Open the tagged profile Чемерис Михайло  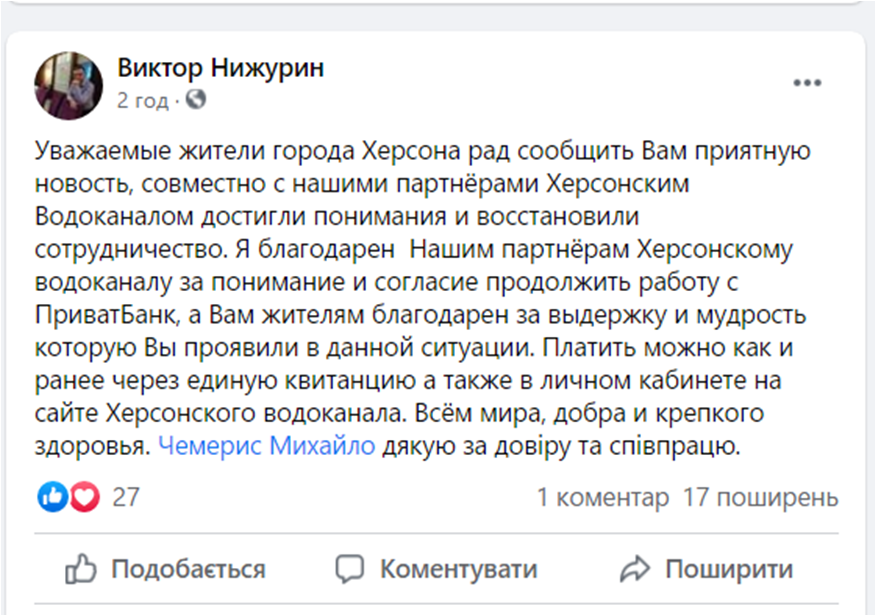tap(267, 447)
